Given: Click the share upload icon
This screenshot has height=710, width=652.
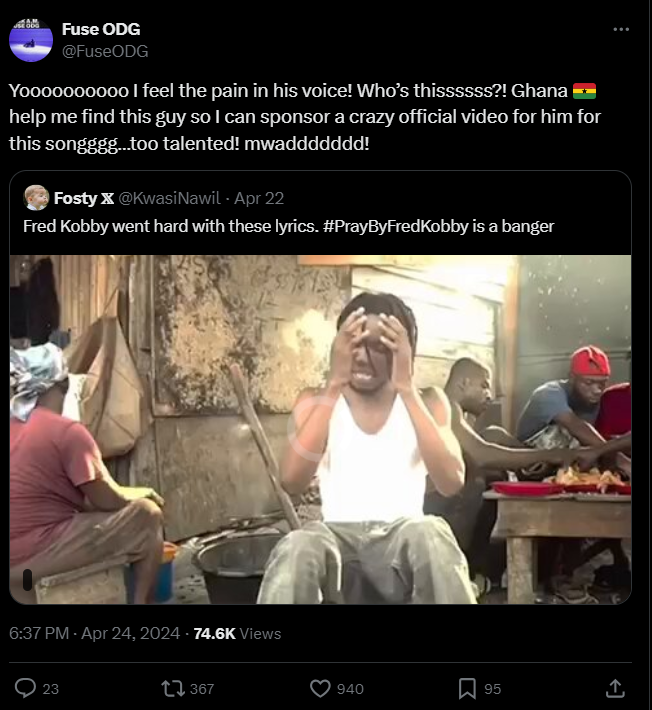Looking at the screenshot, I should pos(616,688).
